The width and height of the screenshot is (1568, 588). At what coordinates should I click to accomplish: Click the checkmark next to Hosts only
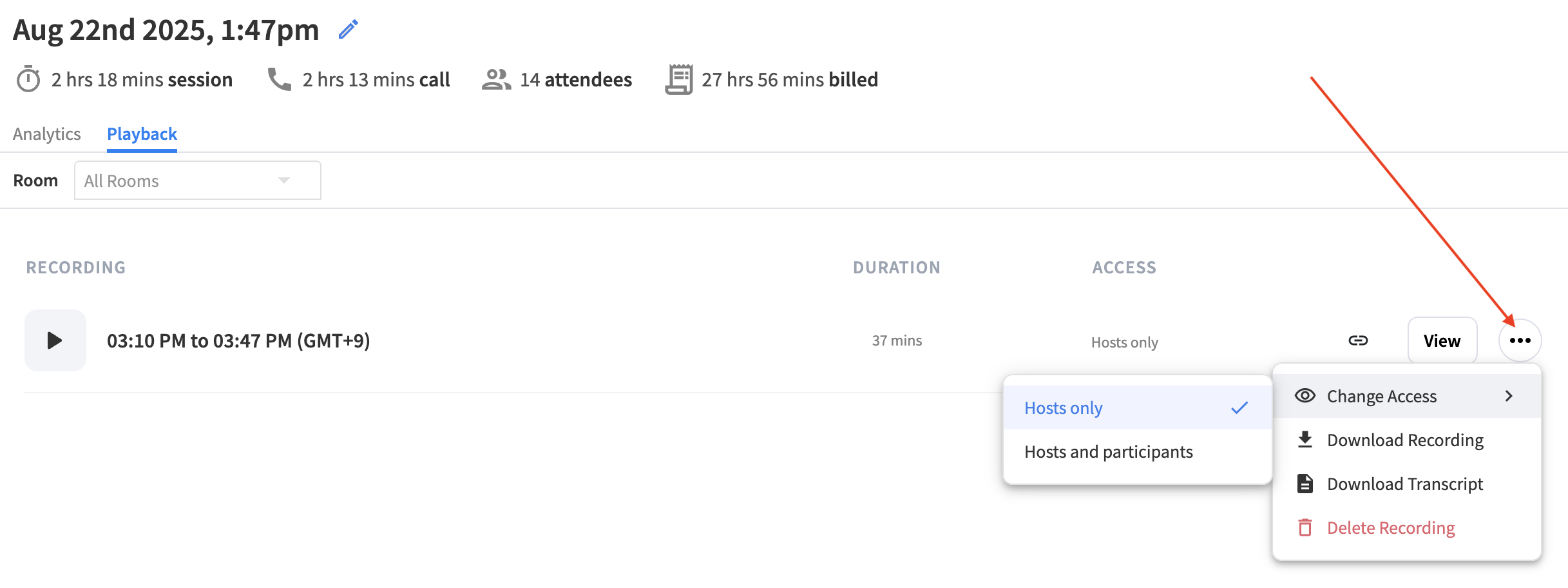pos(1239,407)
